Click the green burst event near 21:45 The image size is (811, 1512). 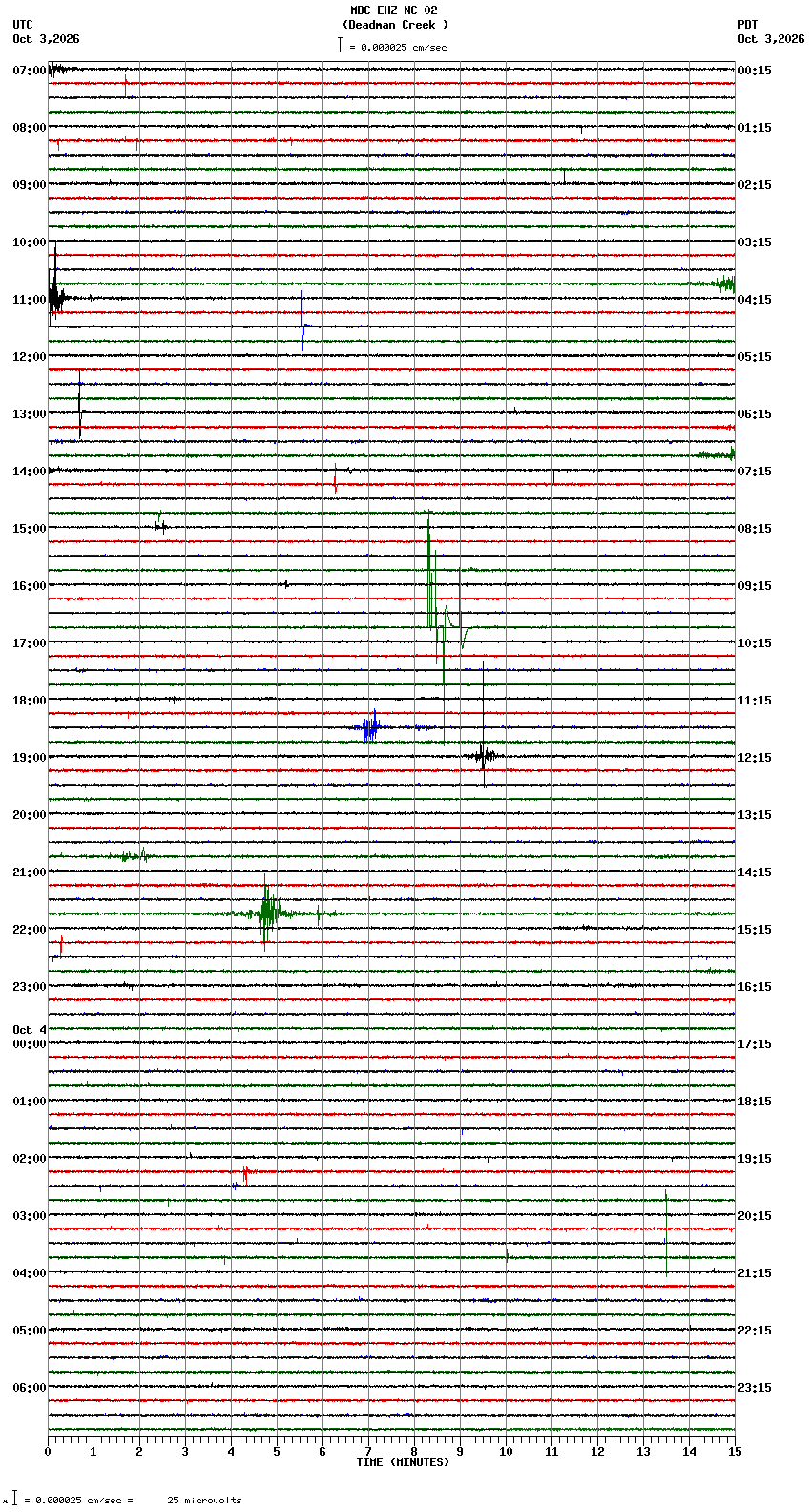coord(268,913)
